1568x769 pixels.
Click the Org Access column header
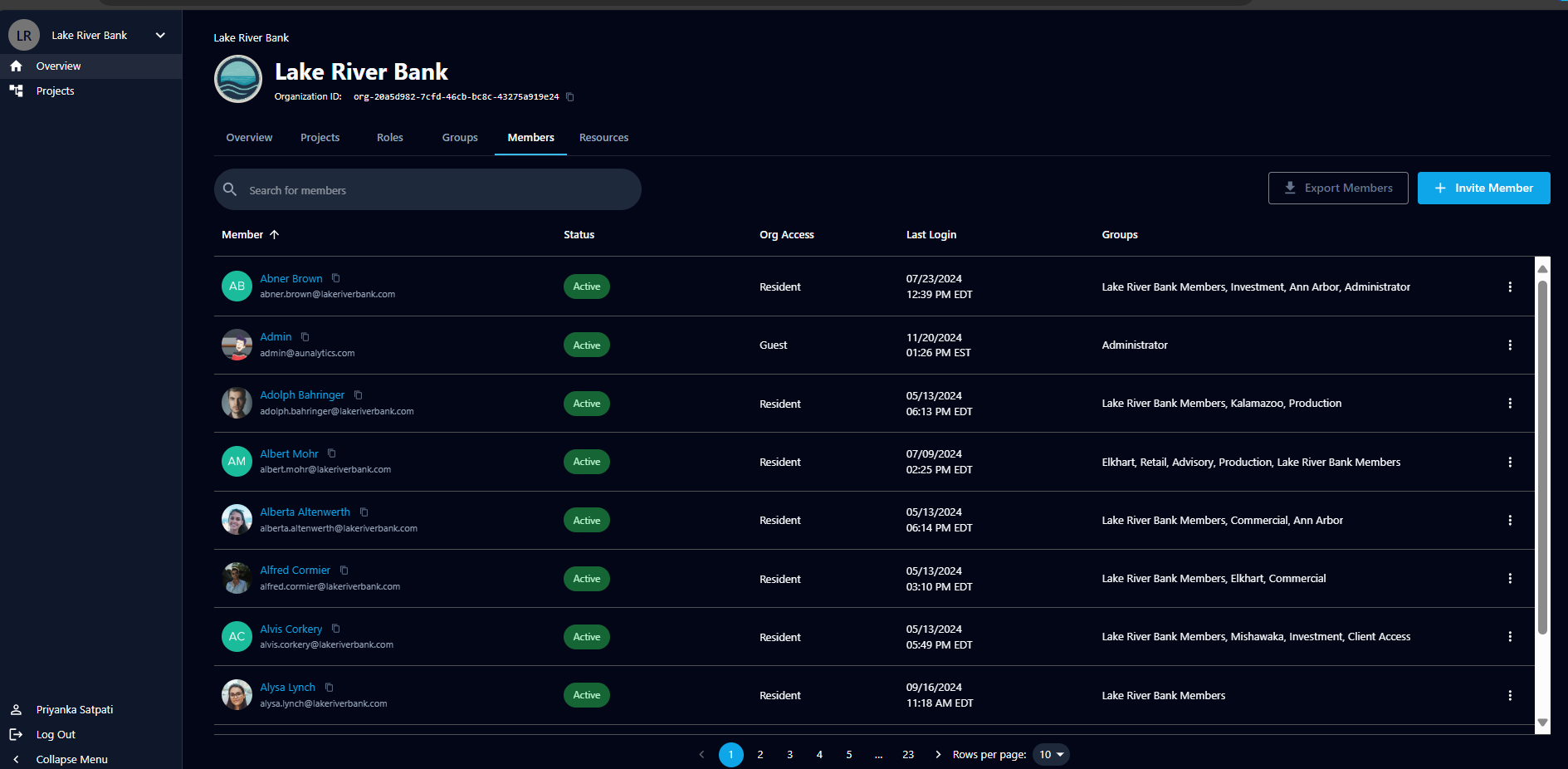[787, 234]
